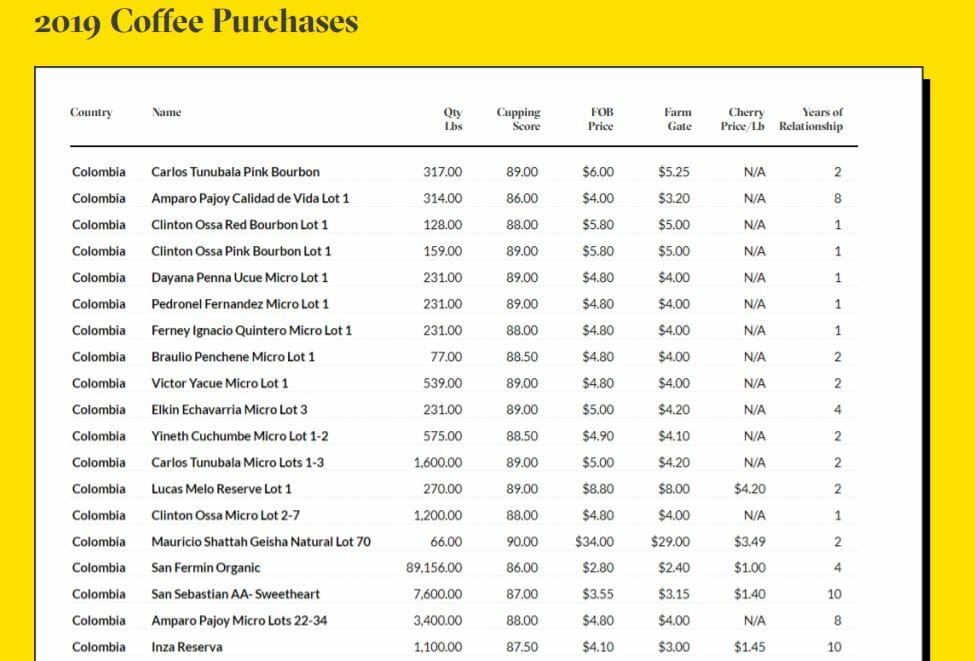This screenshot has width=975, height=661.
Task: Click the Farm Gate column header
Action: pyautogui.click(x=679, y=120)
